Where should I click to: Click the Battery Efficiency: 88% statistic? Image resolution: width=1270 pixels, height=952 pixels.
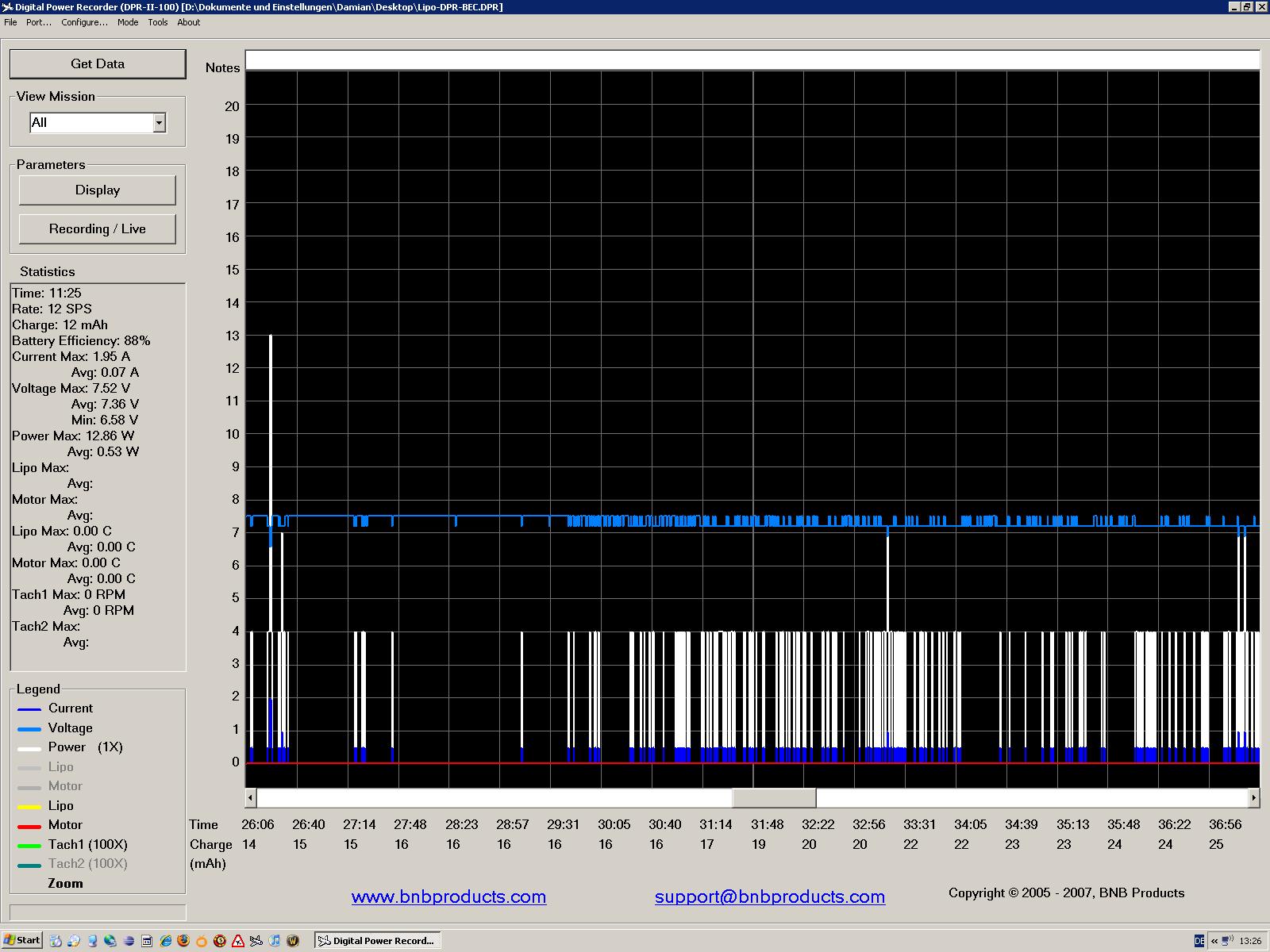click(x=81, y=340)
